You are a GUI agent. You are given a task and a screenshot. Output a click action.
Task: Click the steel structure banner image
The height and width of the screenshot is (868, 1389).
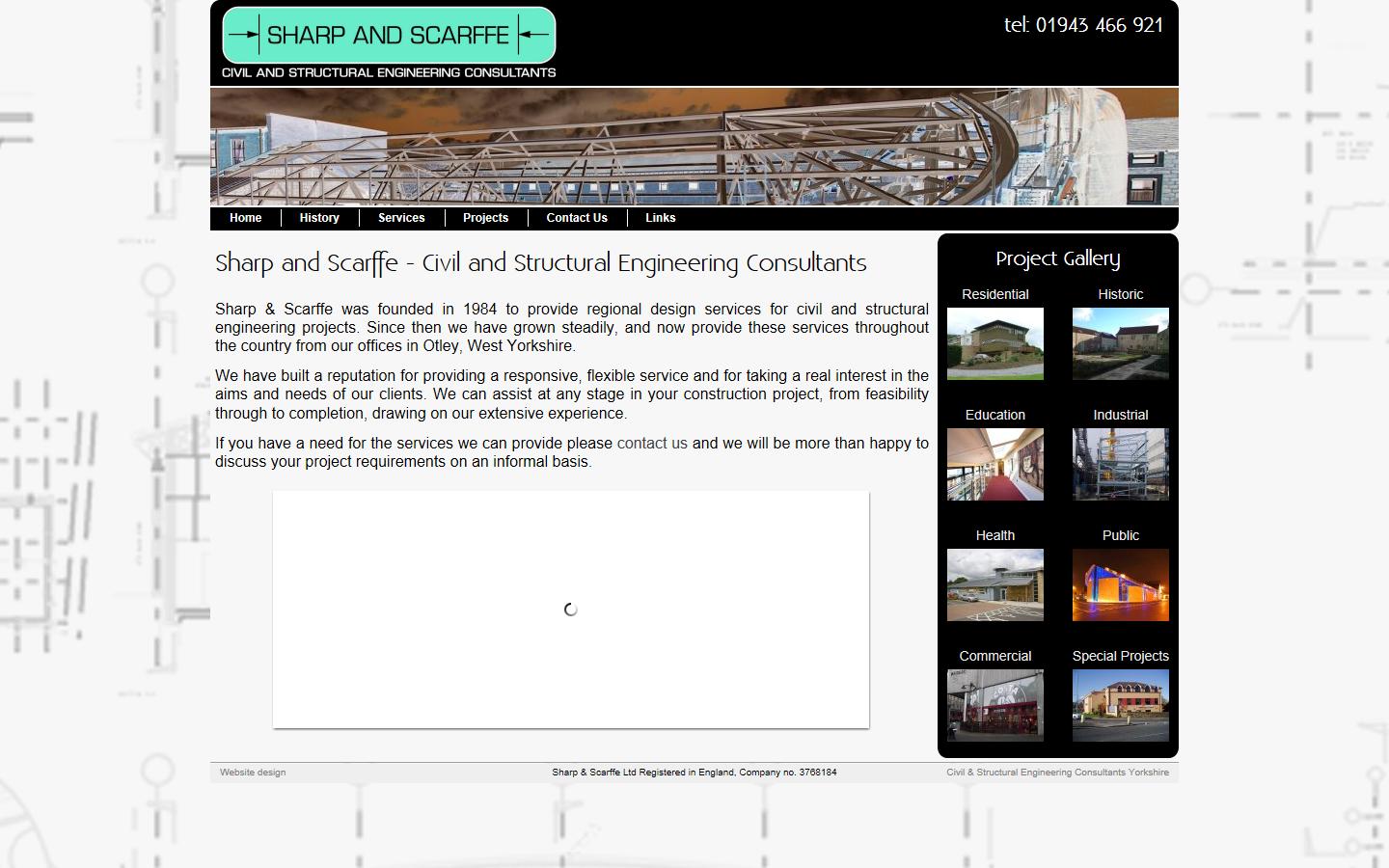(694, 147)
